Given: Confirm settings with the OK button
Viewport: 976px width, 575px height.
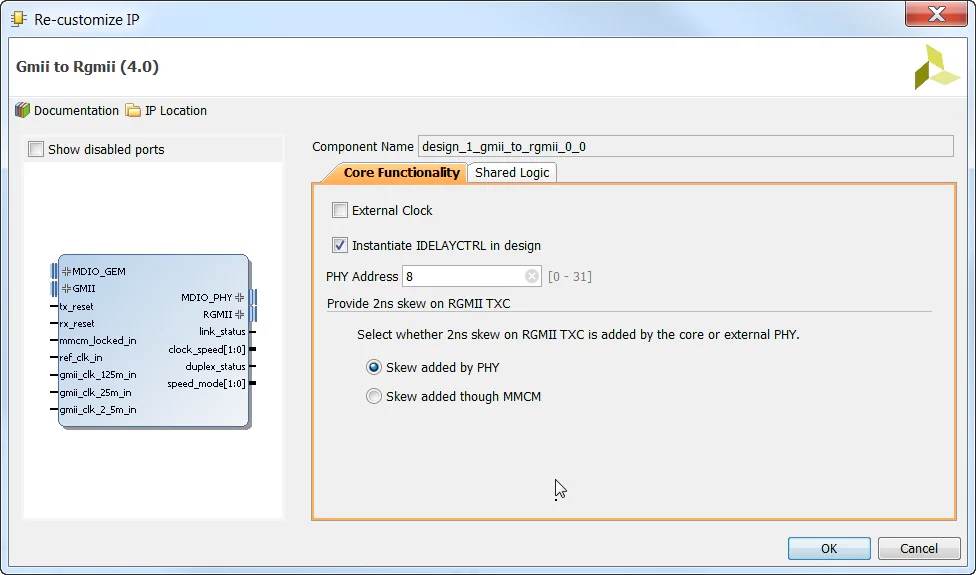Looking at the screenshot, I should [829, 548].
